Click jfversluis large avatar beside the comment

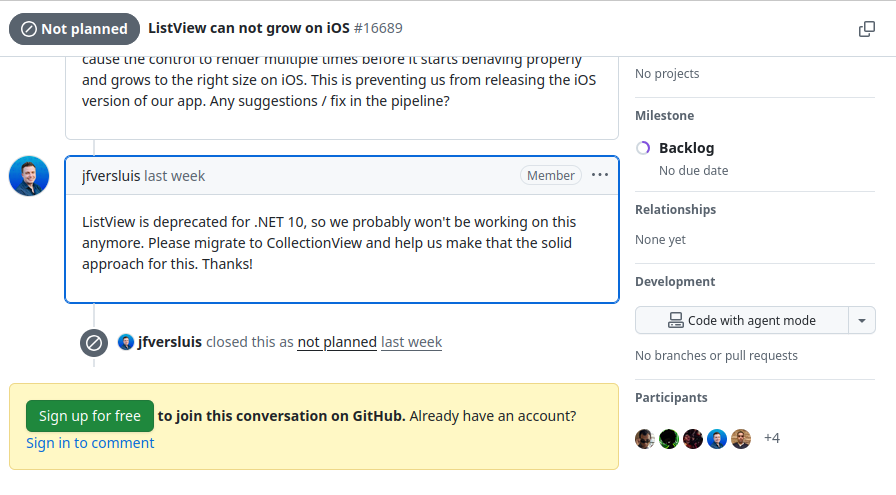click(x=29, y=176)
